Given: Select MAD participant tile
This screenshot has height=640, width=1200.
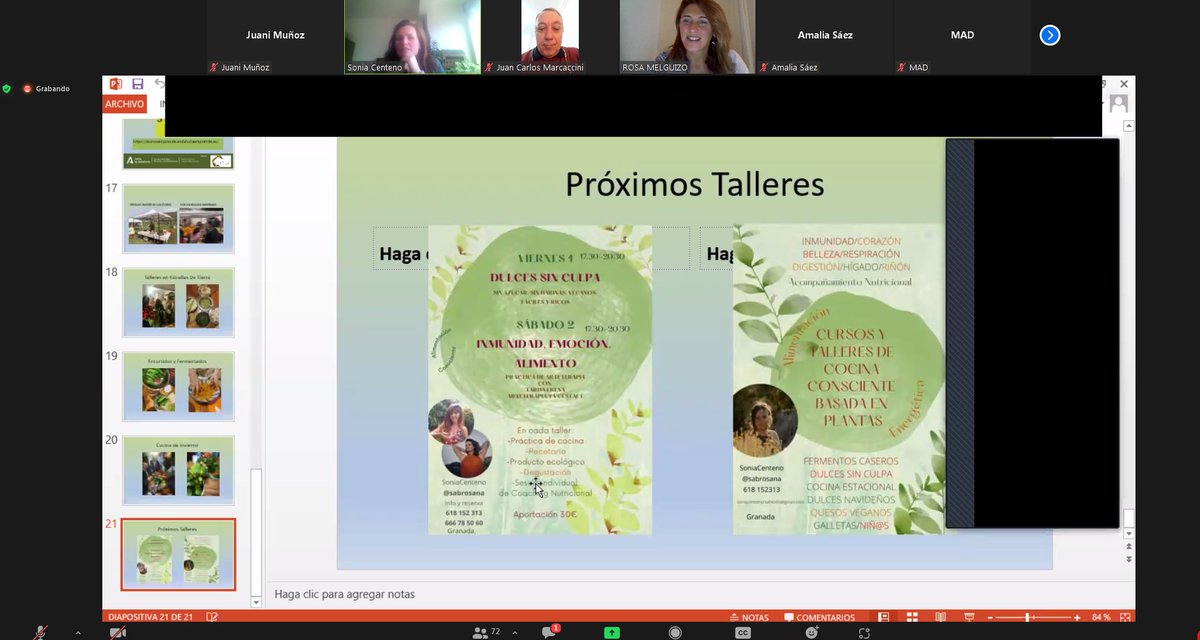Looking at the screenshot, I should pos(962,37).
